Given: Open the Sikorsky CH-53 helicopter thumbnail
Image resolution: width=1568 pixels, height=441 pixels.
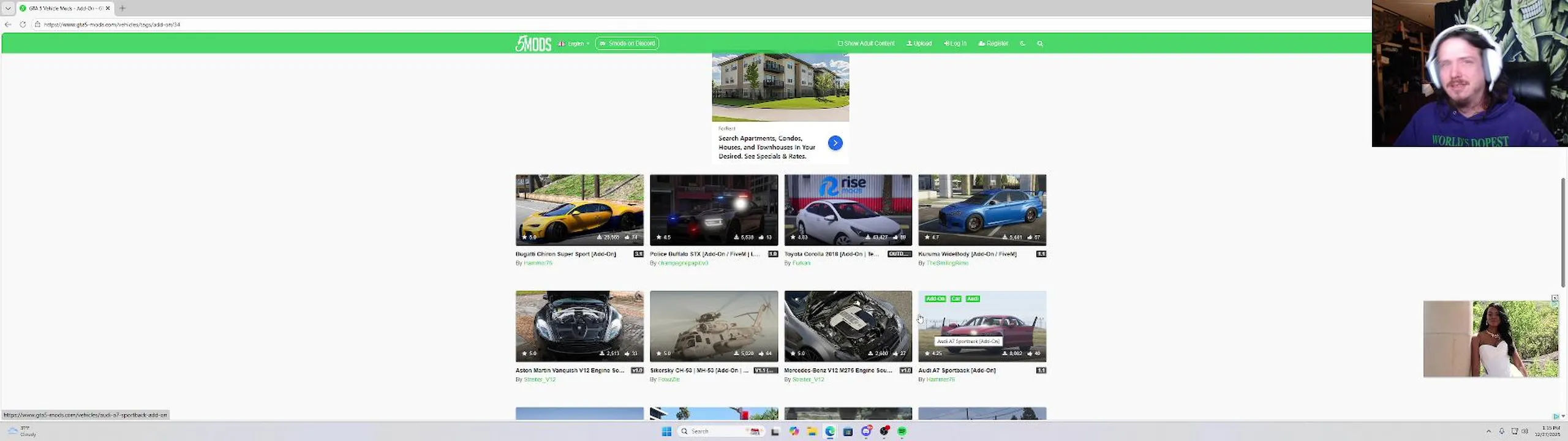Looking at the screenshot, I should 714,326.
